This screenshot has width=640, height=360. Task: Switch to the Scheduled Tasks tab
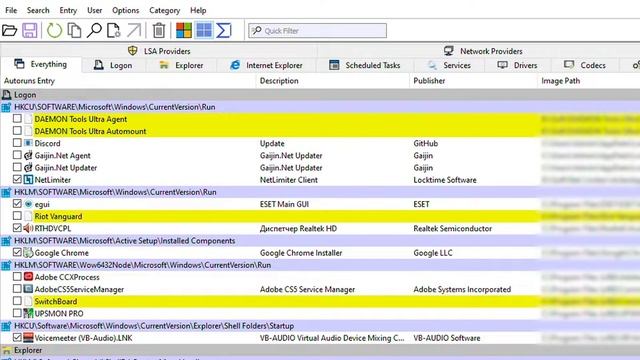coord(364,65)
